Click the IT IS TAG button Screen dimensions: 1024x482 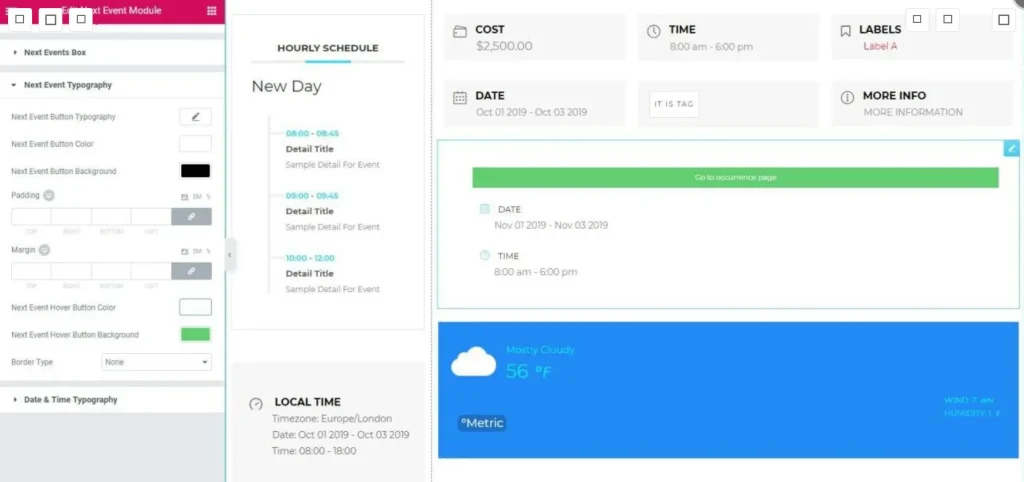[x=674, y=104]
